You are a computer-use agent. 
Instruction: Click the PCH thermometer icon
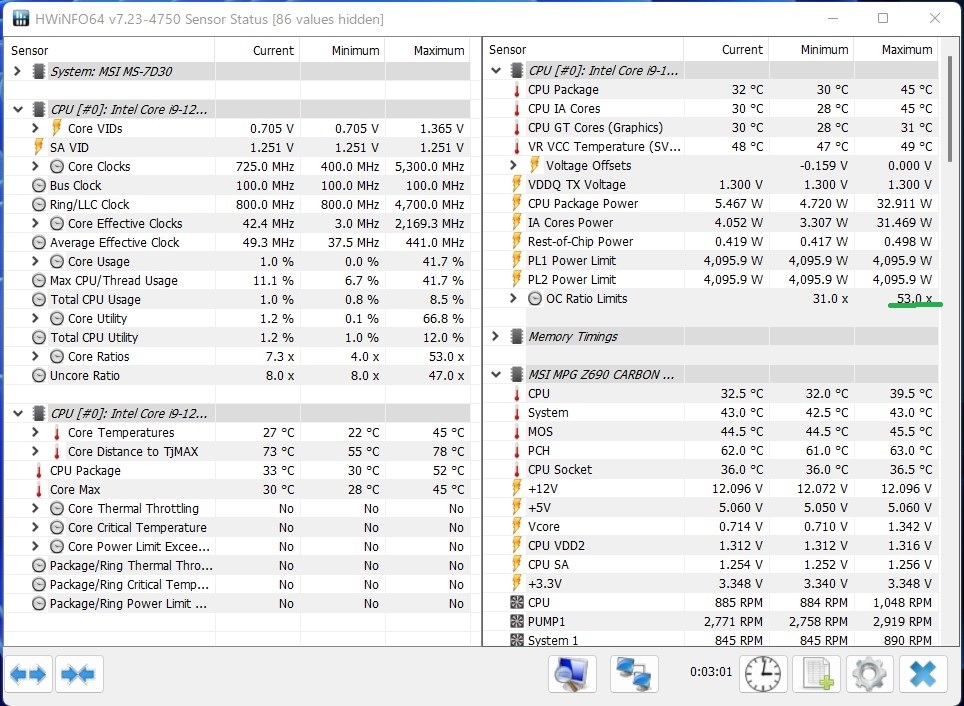pyautogui.click(x=517, y=451)
